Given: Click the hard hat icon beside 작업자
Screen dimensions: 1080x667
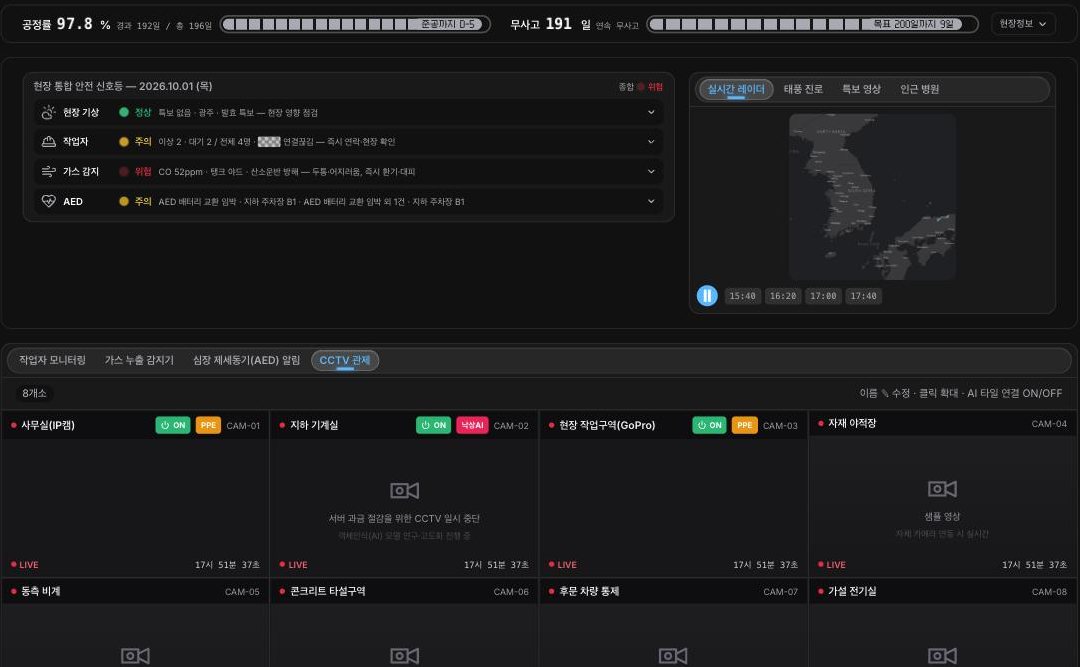Looking at the screenshot, I should pyautogui.click(x=48, y=141).
